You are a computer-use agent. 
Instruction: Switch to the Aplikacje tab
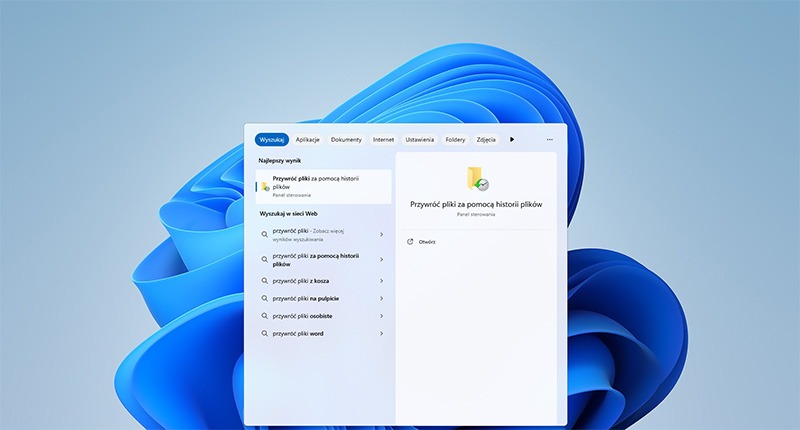point(308,139)
